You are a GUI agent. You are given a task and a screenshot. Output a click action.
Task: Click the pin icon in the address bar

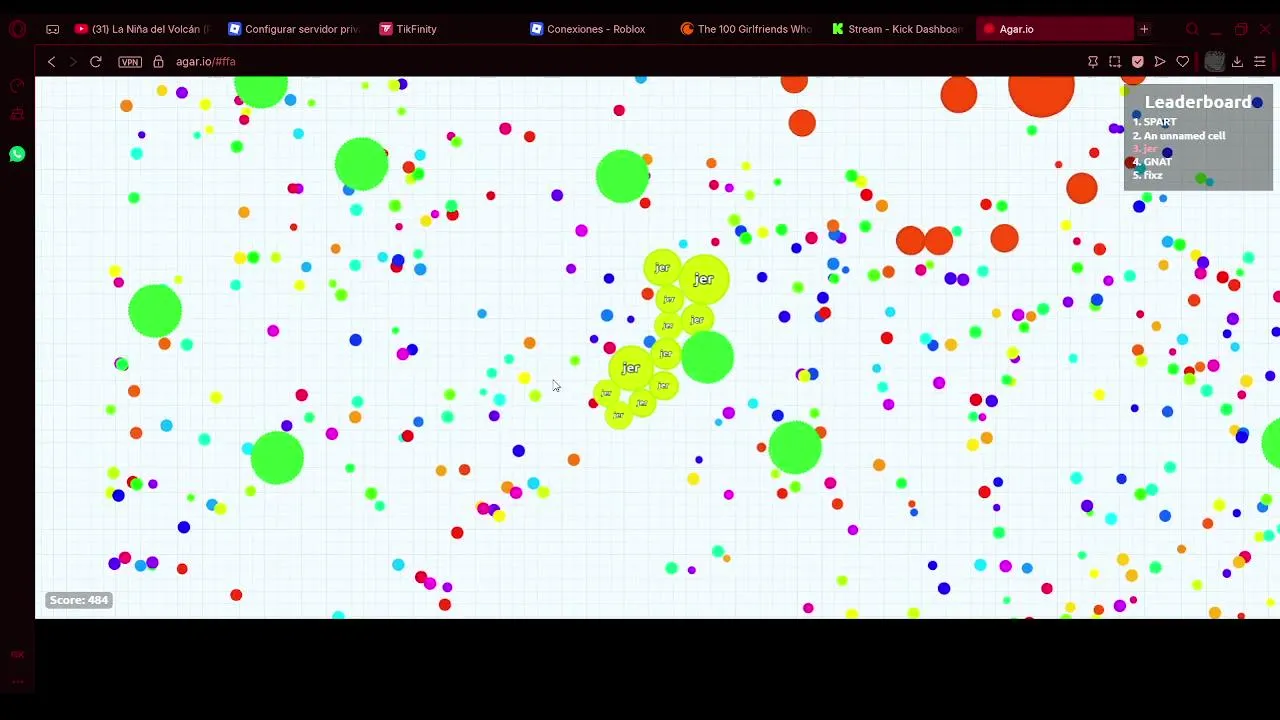point(1093,62)
